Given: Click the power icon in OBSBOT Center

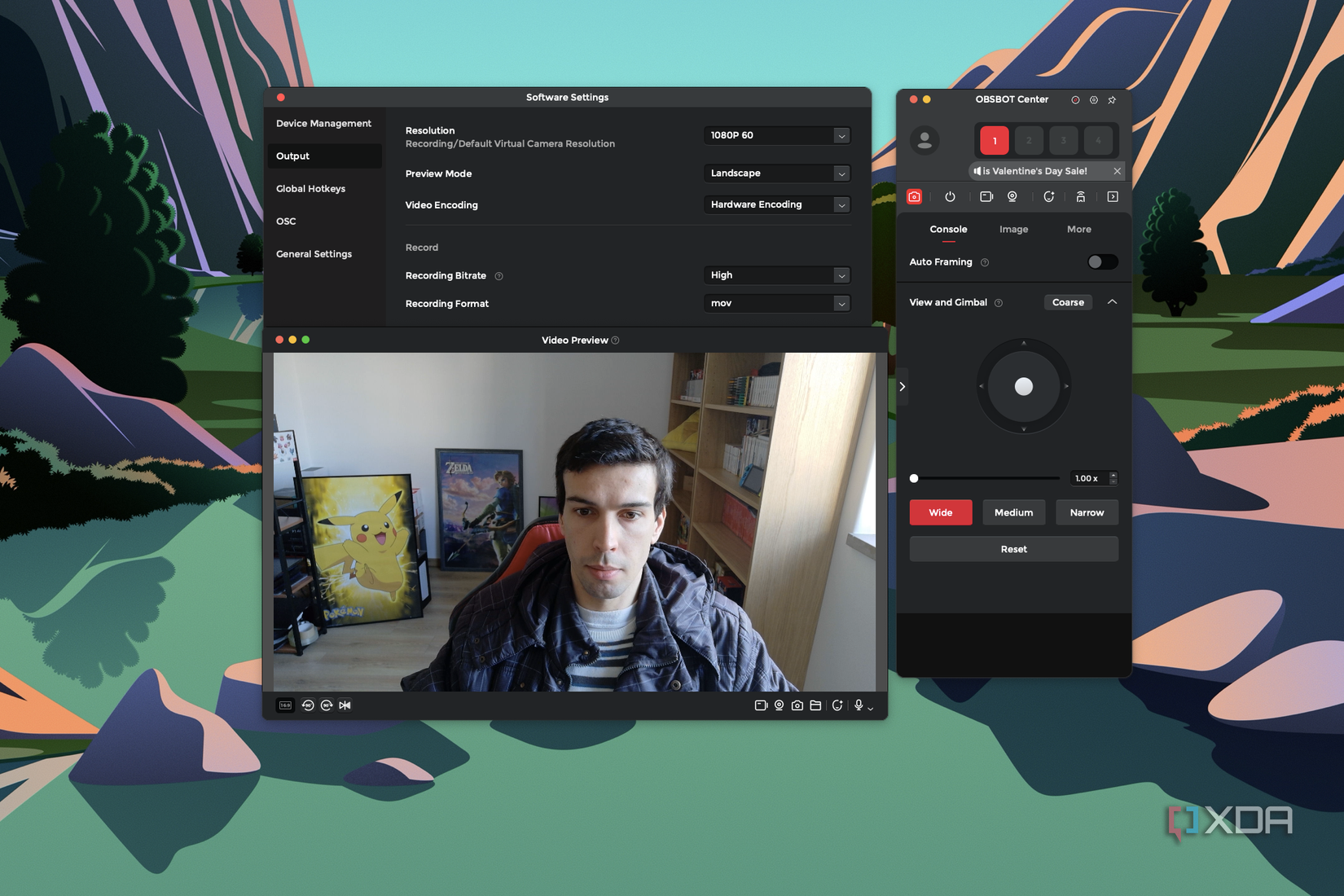Looking at the screenshot, I should click(951, 196).
